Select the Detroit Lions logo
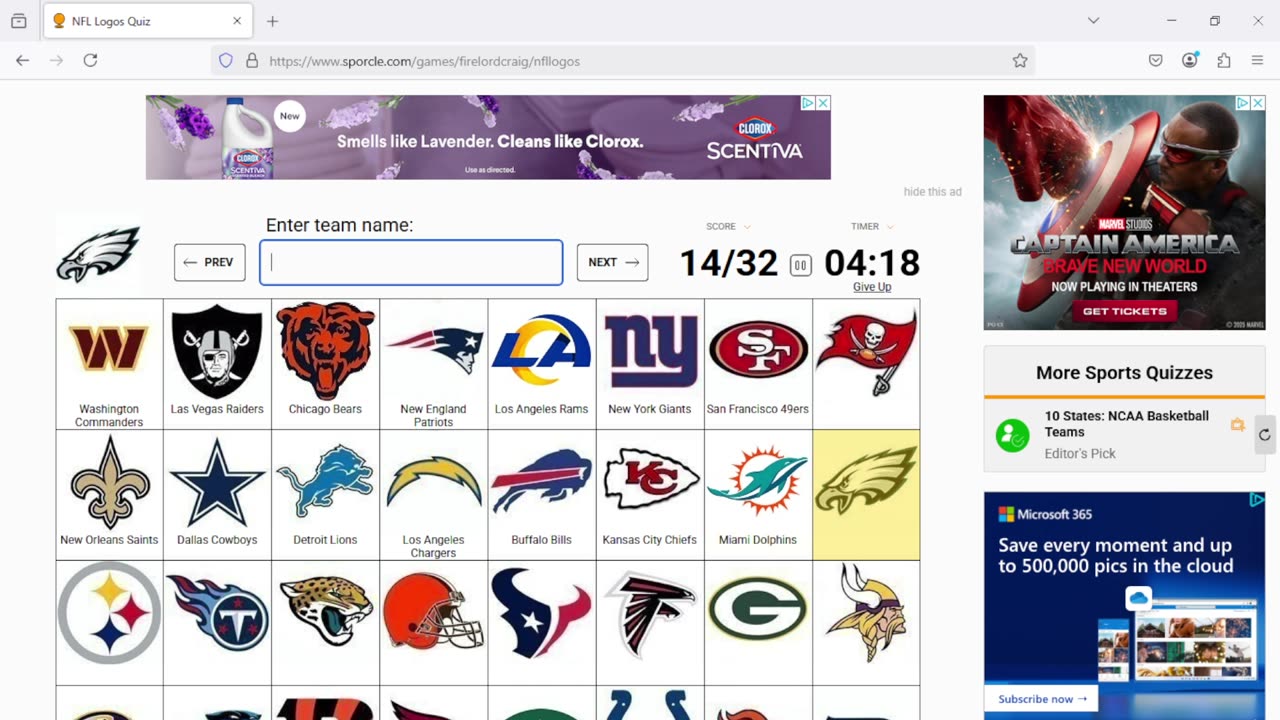 (325, 482)
